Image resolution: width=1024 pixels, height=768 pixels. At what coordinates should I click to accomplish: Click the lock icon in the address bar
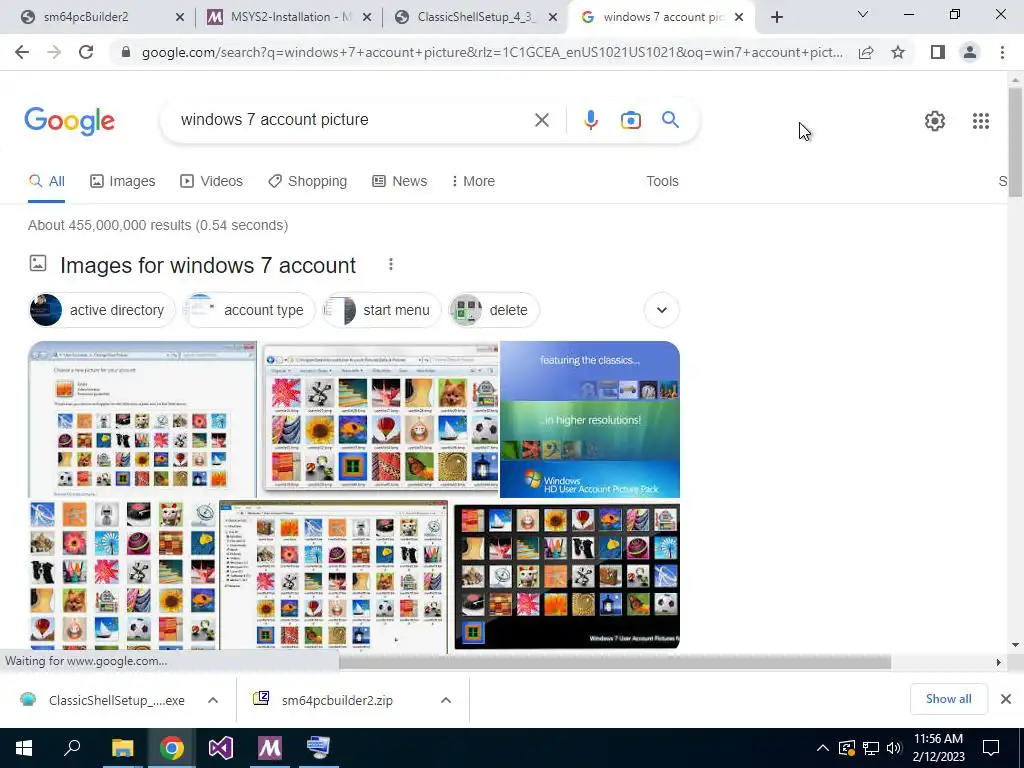coord(126,52)
